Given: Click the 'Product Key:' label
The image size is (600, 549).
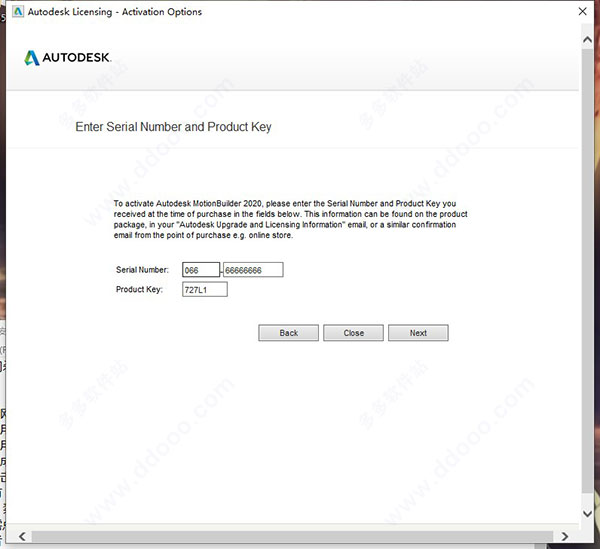Looking at the screenshot, I should 139,290.
